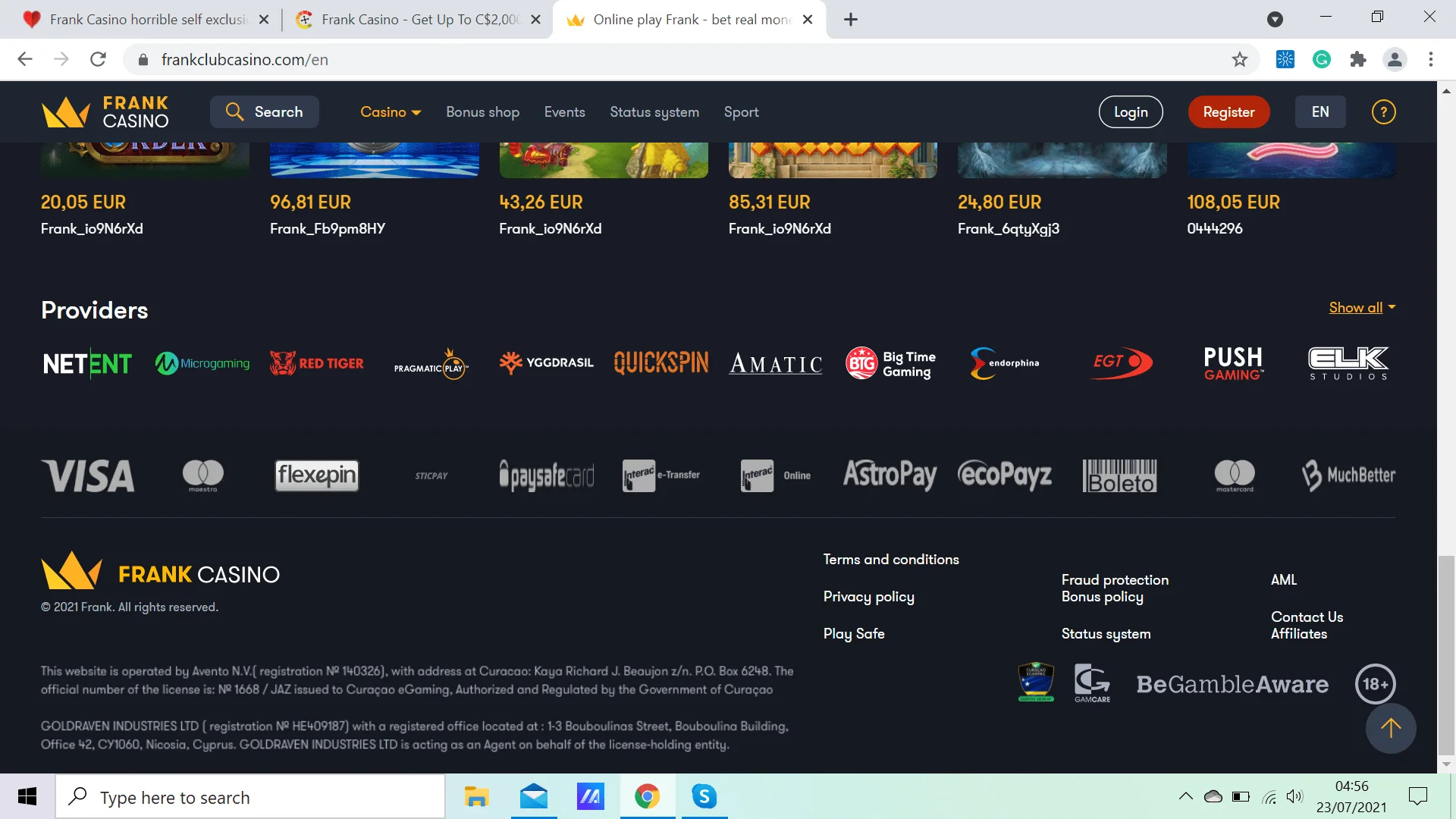Open the Contact Us link
The image size is (1456, 819).
tap(1307, 617)
